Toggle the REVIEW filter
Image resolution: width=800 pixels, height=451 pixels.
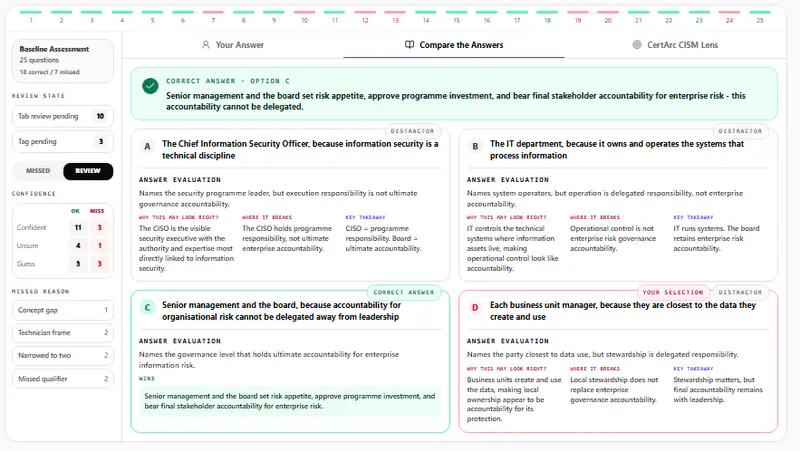click(88, 171)
